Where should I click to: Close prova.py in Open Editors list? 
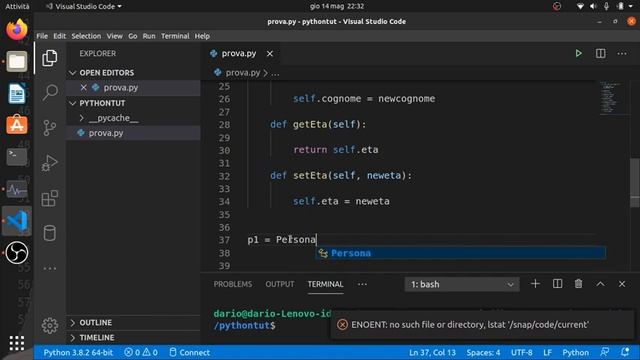click(x=83, y=87)
